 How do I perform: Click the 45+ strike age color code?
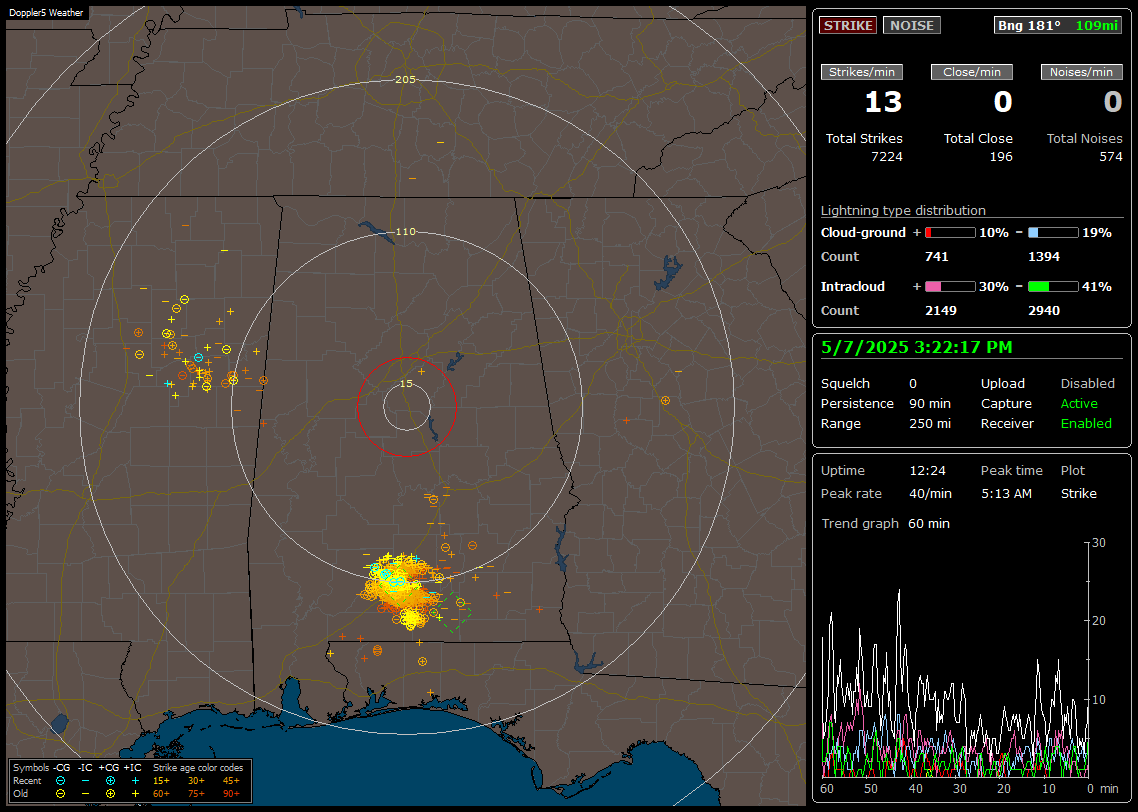[231, 781]
